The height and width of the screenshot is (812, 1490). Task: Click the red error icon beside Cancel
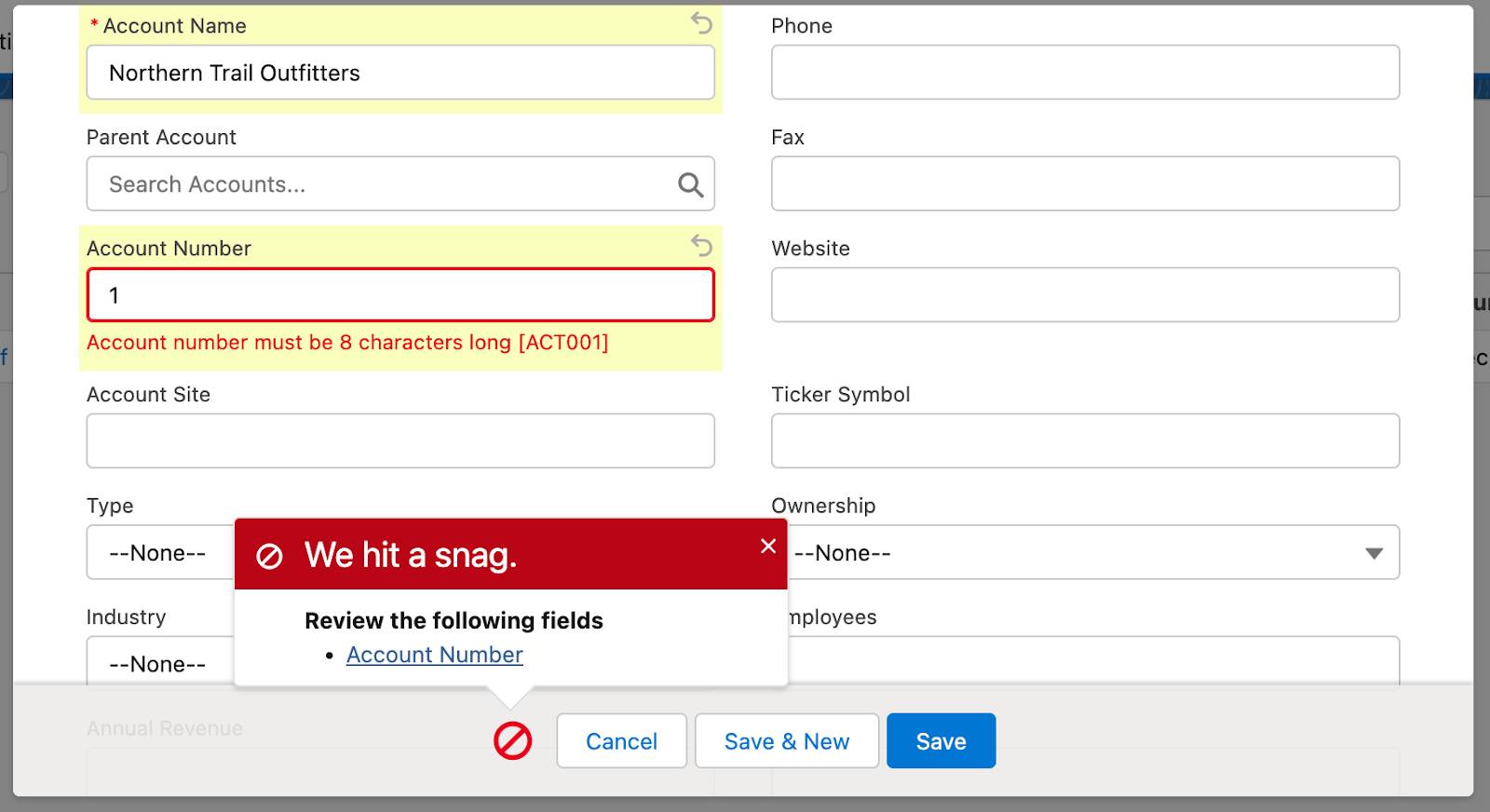coord(512,741)
